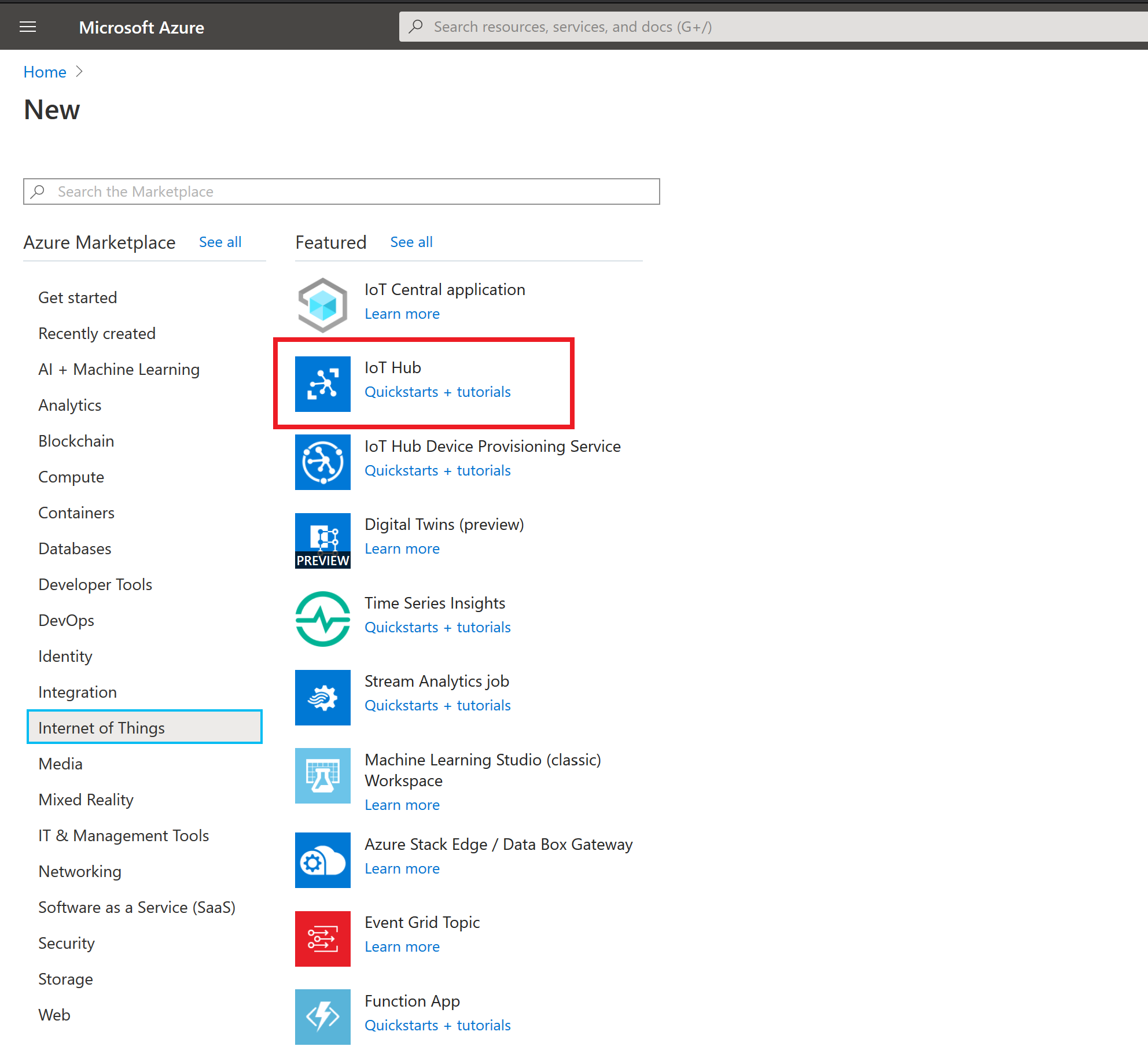The image size is (1148, 1061).
Task: Learn more about Digital Twins
Action: (x=402, y=548)
